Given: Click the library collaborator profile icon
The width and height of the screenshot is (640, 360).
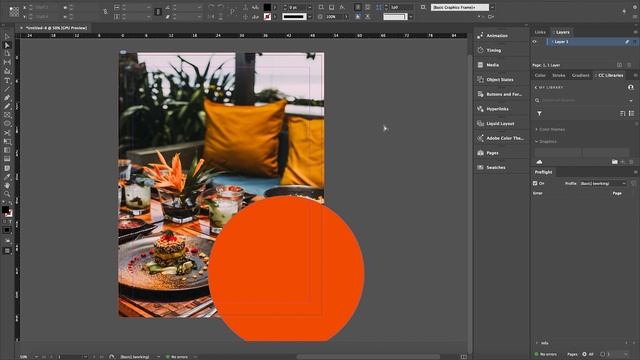Looking at the screenshot, I should point(631,87).
